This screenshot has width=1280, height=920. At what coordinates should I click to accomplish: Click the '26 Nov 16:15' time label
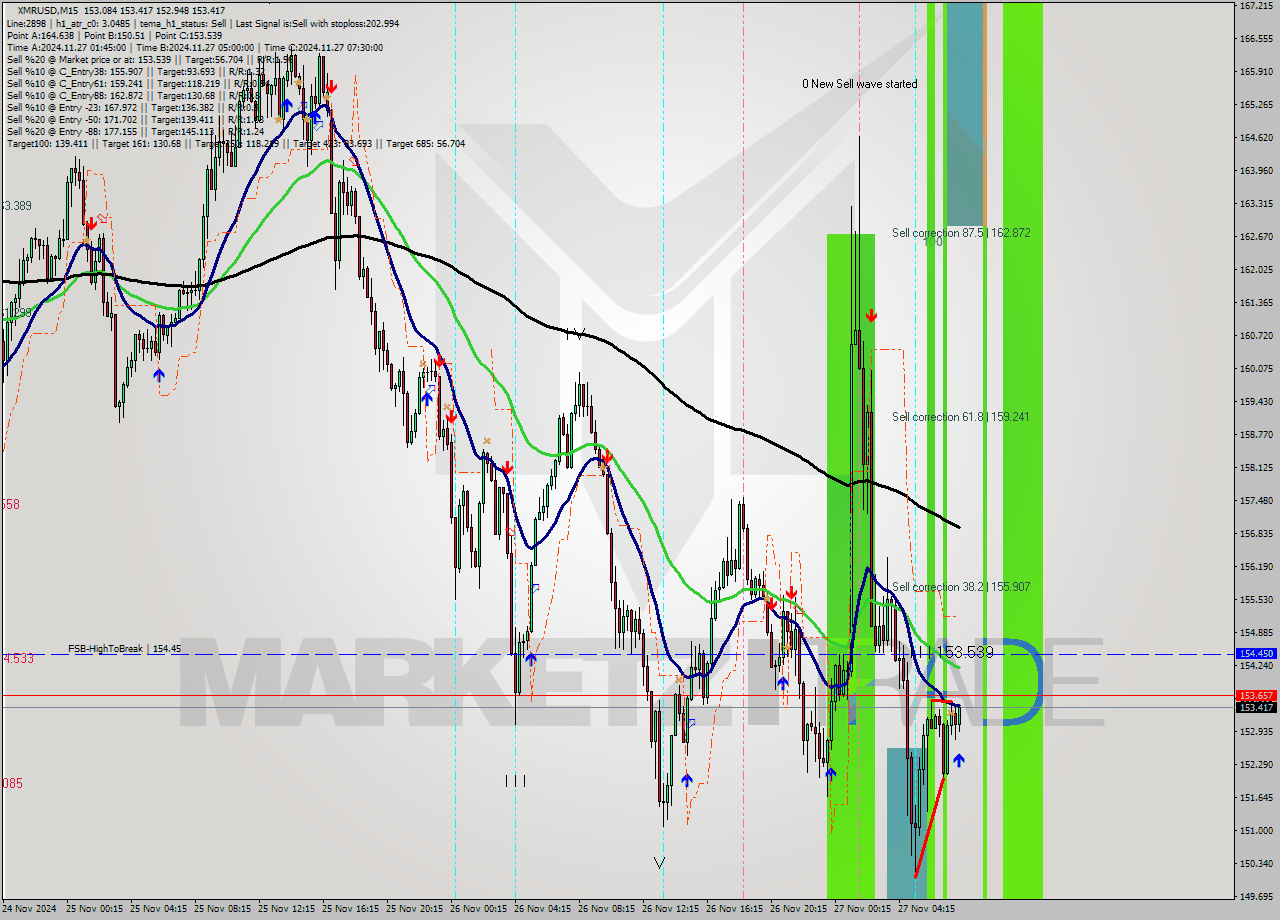(734, 909)
